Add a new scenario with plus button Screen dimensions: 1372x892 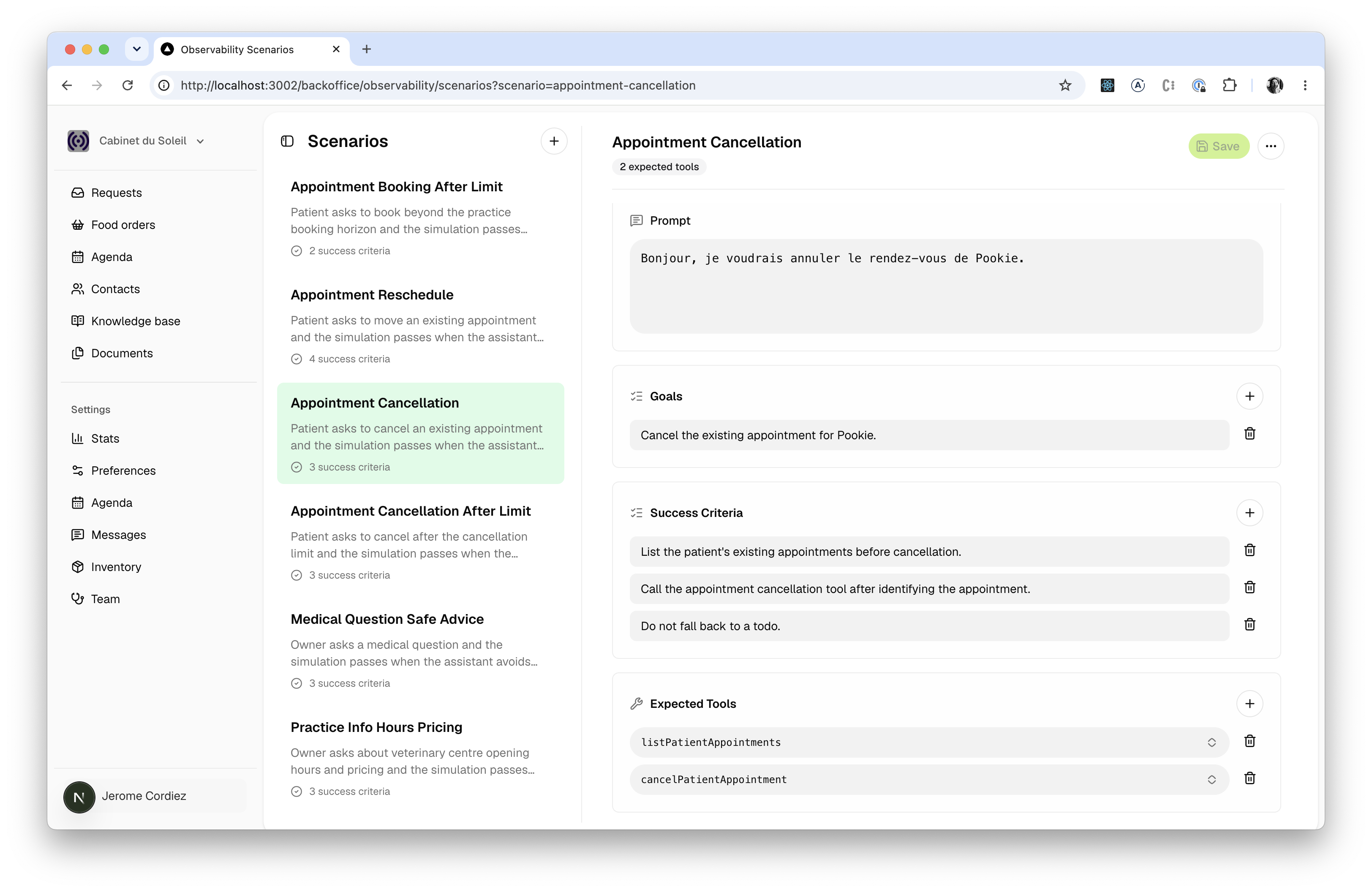click(553, 141)
